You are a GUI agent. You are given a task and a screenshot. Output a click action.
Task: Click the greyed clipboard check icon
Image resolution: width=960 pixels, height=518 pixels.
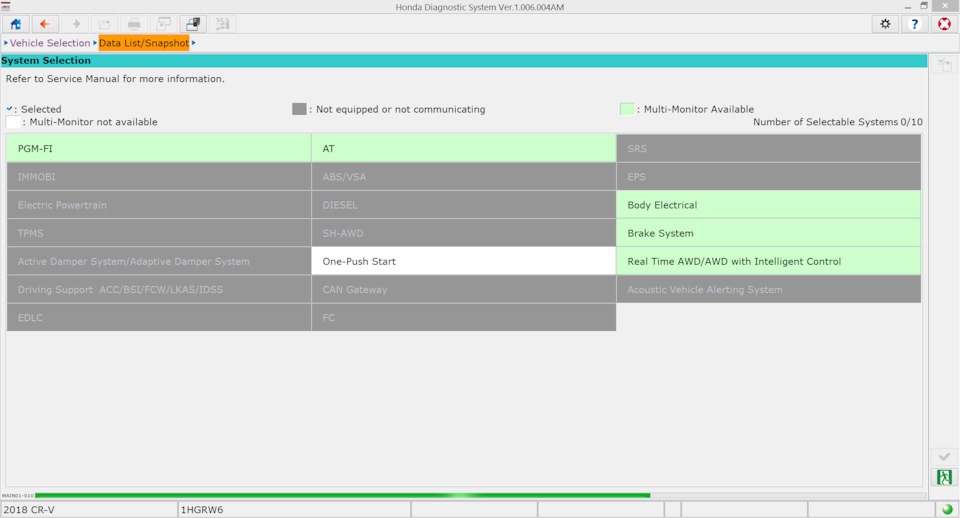coord(944,64)
